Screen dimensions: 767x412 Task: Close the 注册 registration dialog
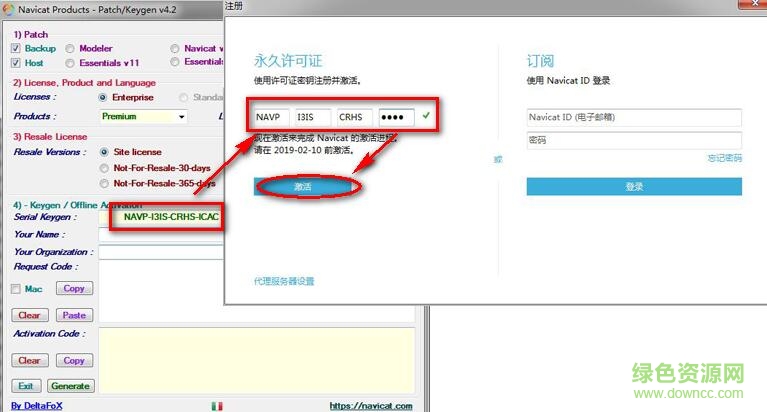tap(755, 3)
